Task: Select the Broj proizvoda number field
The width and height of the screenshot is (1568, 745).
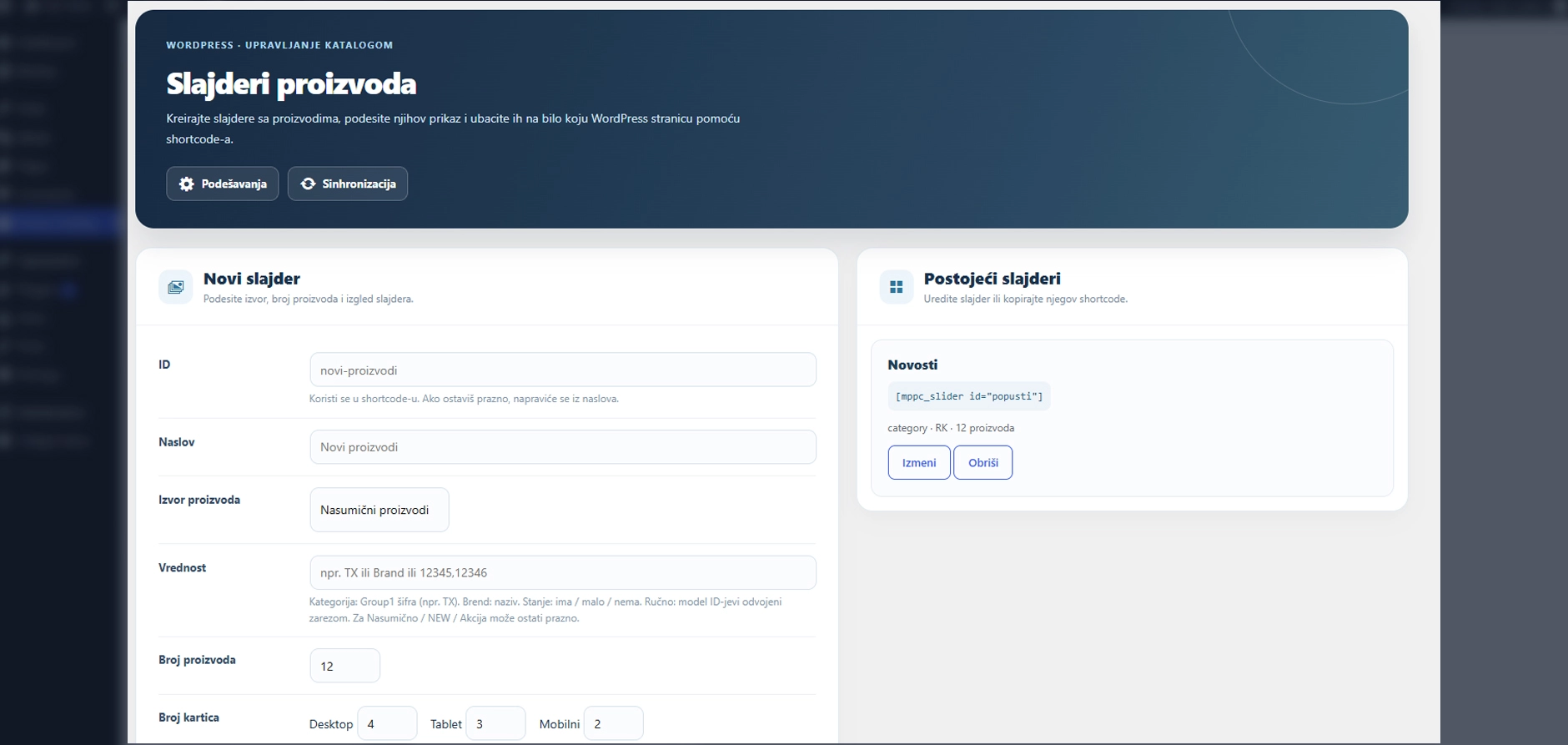Action: 344,666
